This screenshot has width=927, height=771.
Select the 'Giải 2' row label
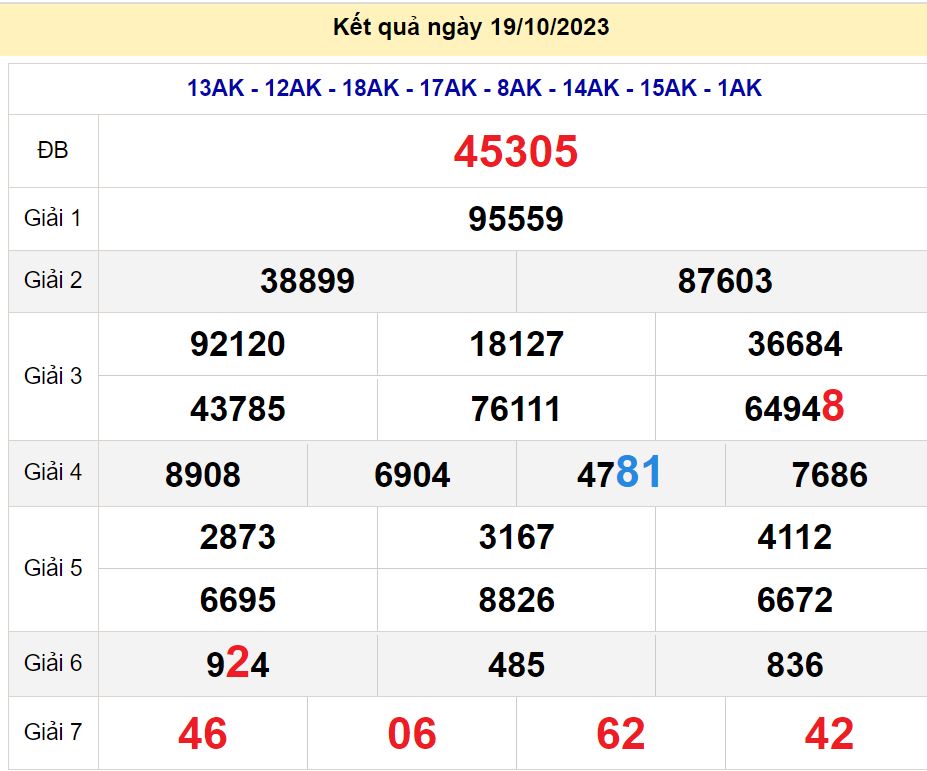53,280
